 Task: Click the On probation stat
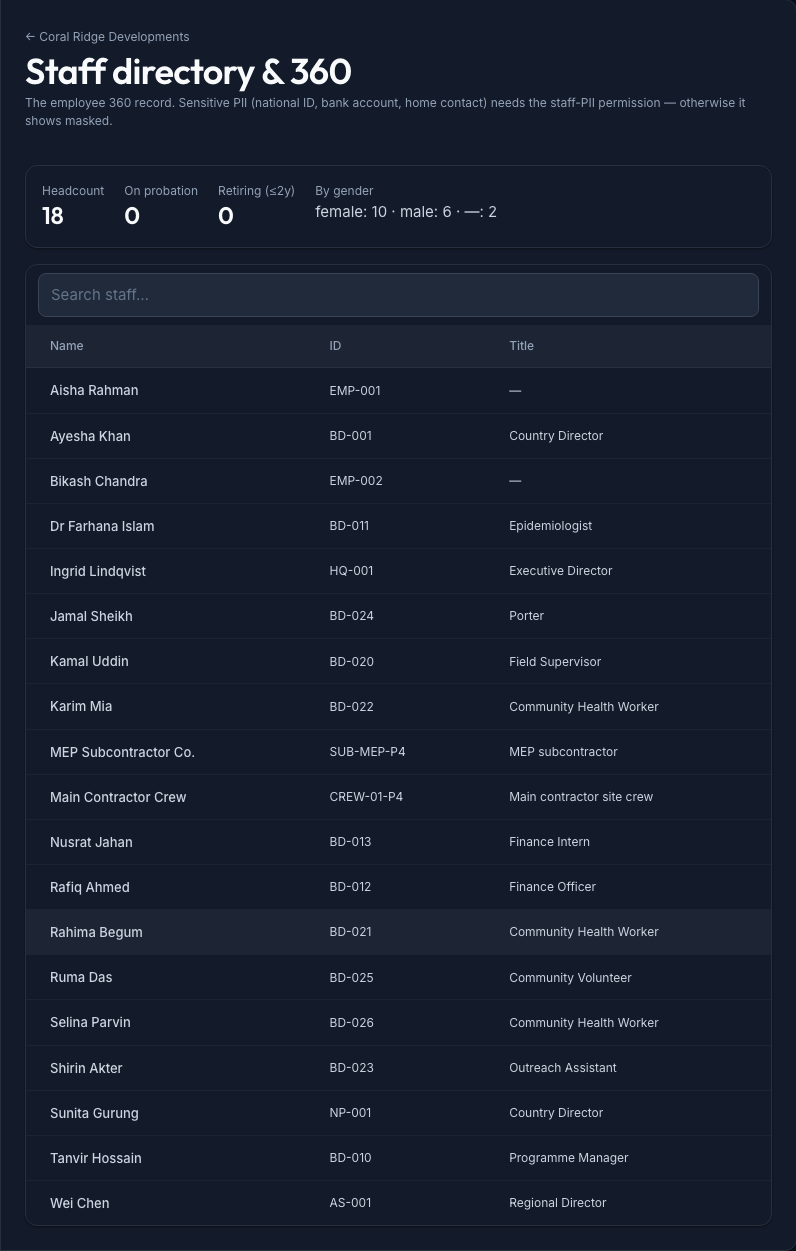(x=161, y=206)
